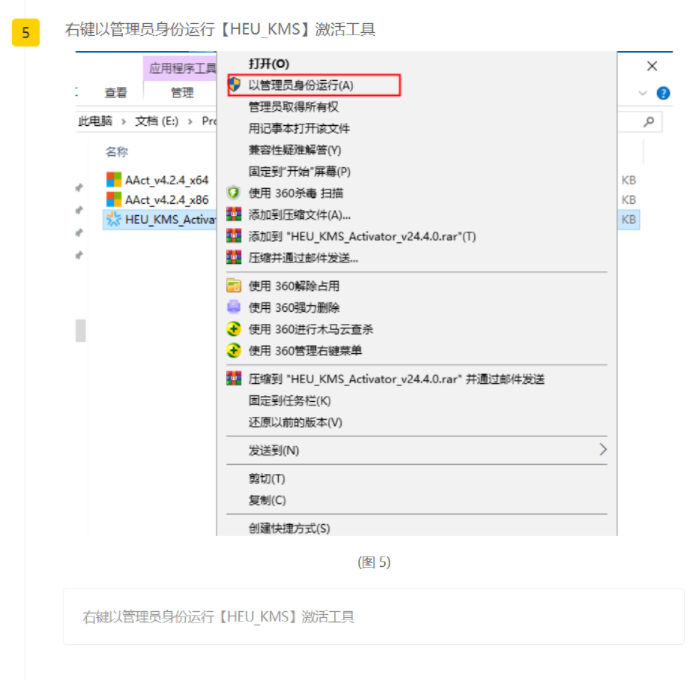Viewport: 690px width, 680px height.
Task: Select the HEU_KMS_Activa file name
Action: [x=171, y=219]
